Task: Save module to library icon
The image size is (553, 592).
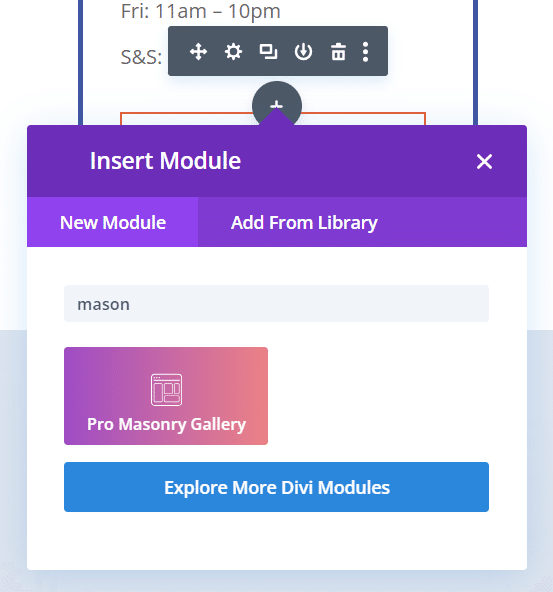Action: [303, 52]
